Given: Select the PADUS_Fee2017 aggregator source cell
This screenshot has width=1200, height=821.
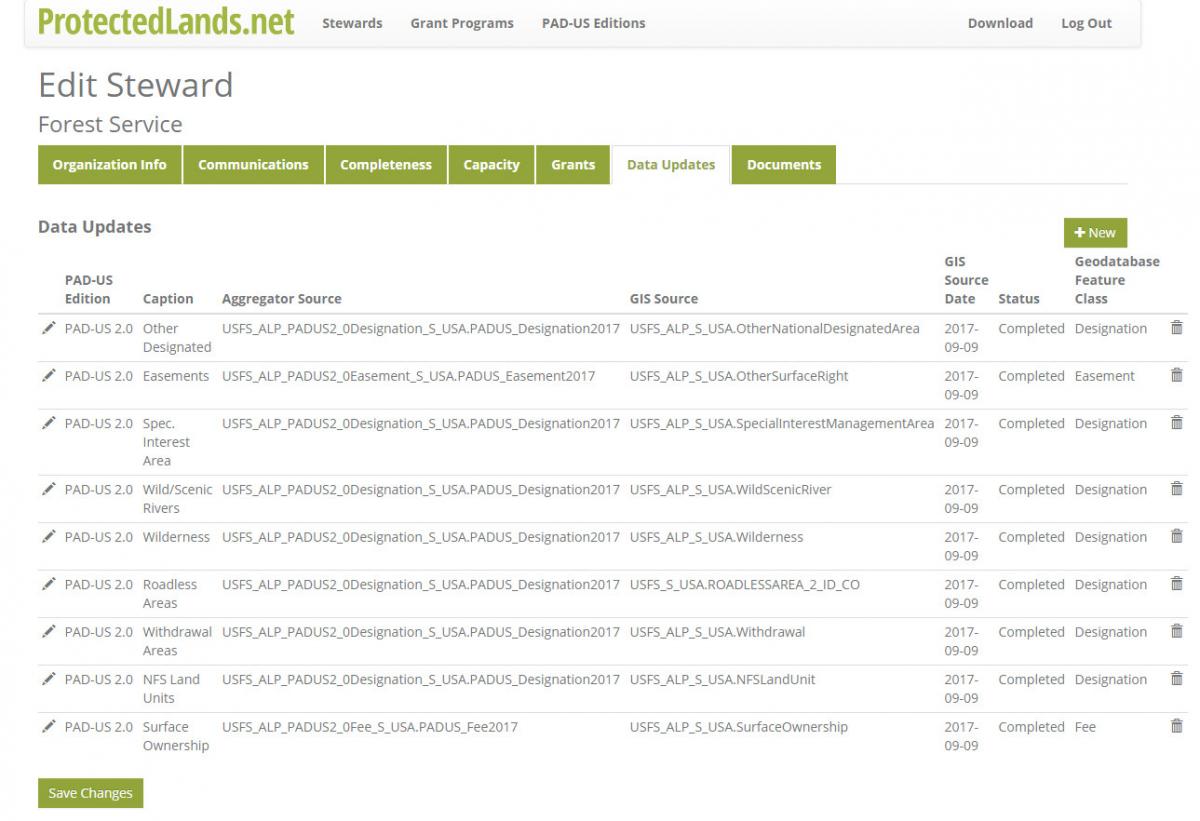Looking at the screenshot, I should coord(370,727).
